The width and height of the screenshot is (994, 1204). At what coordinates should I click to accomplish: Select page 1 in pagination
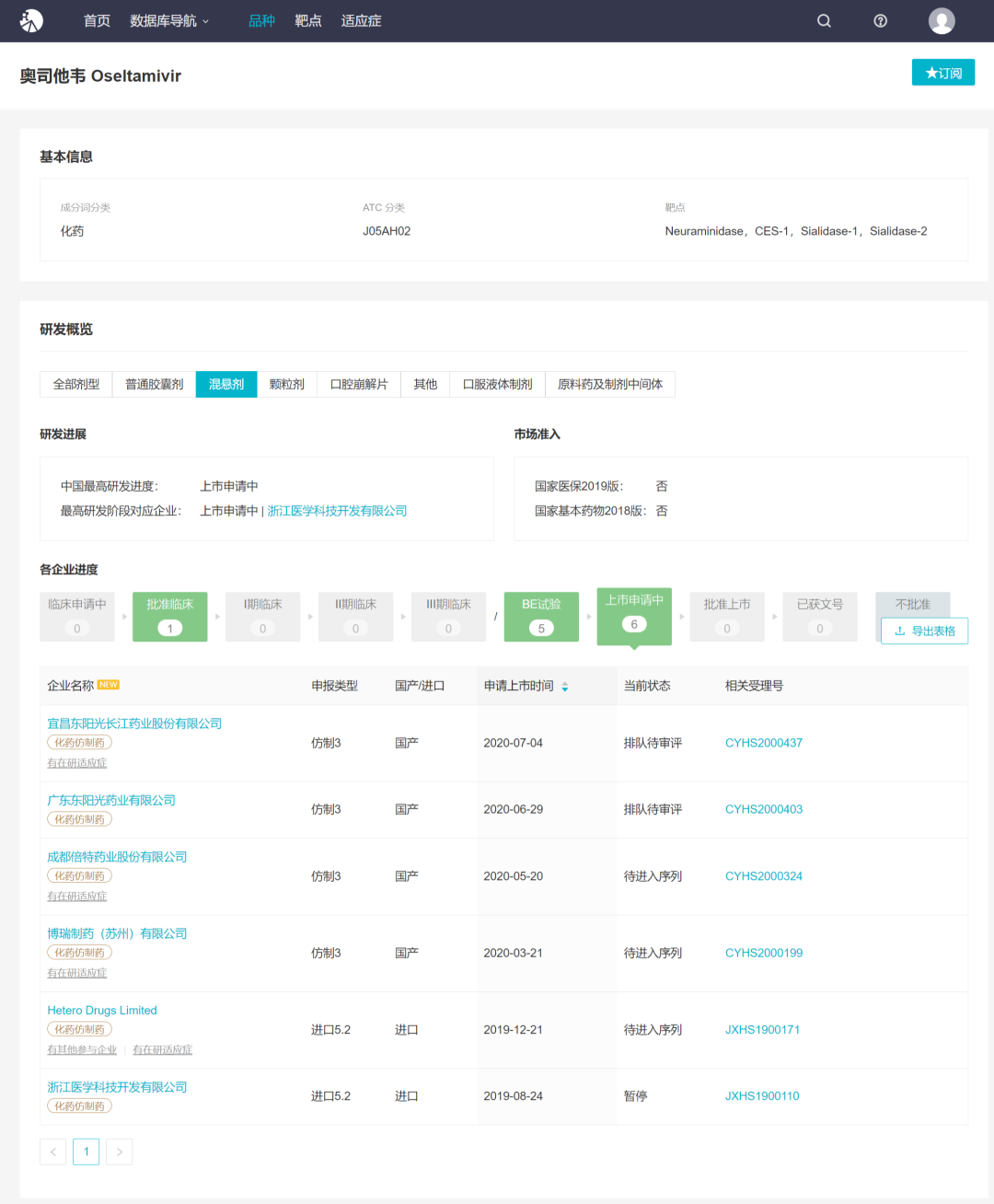pos(87,1152)
